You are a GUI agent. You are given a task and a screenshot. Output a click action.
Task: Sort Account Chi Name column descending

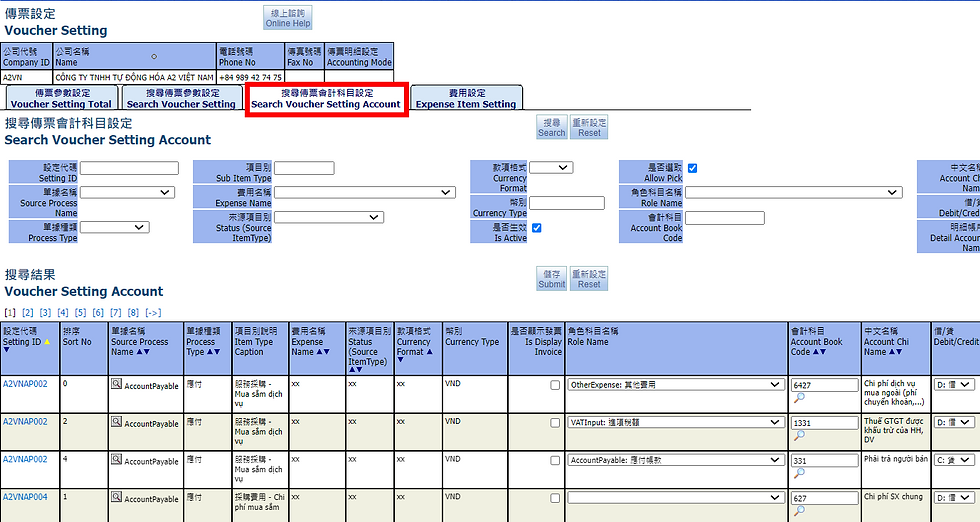tap(899, 352)
